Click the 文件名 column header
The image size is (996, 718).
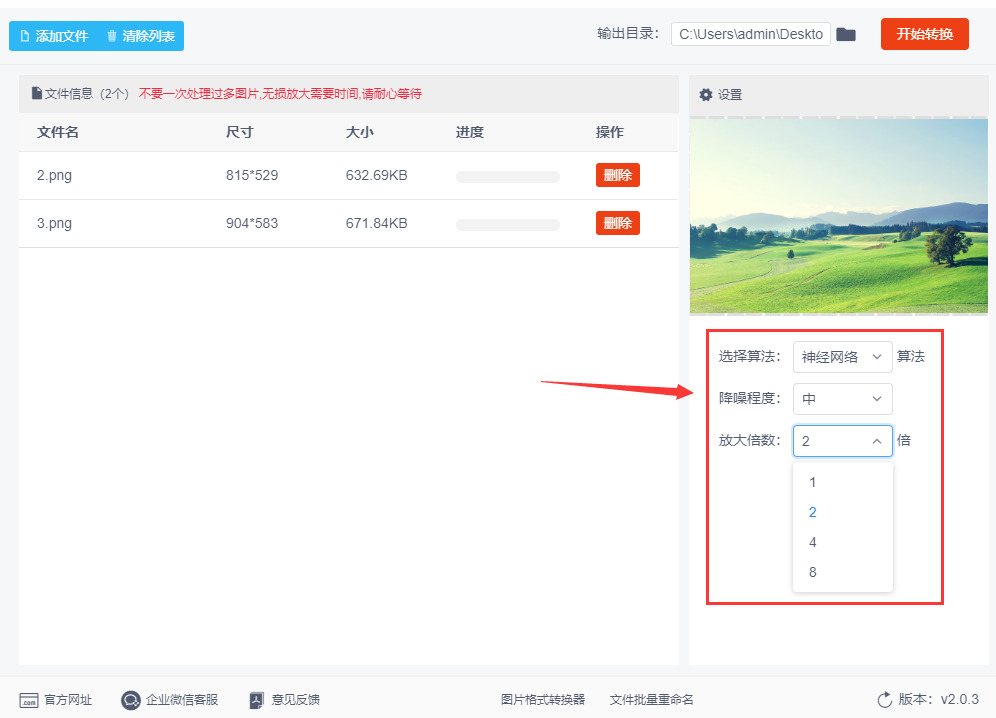coord(58,132)
